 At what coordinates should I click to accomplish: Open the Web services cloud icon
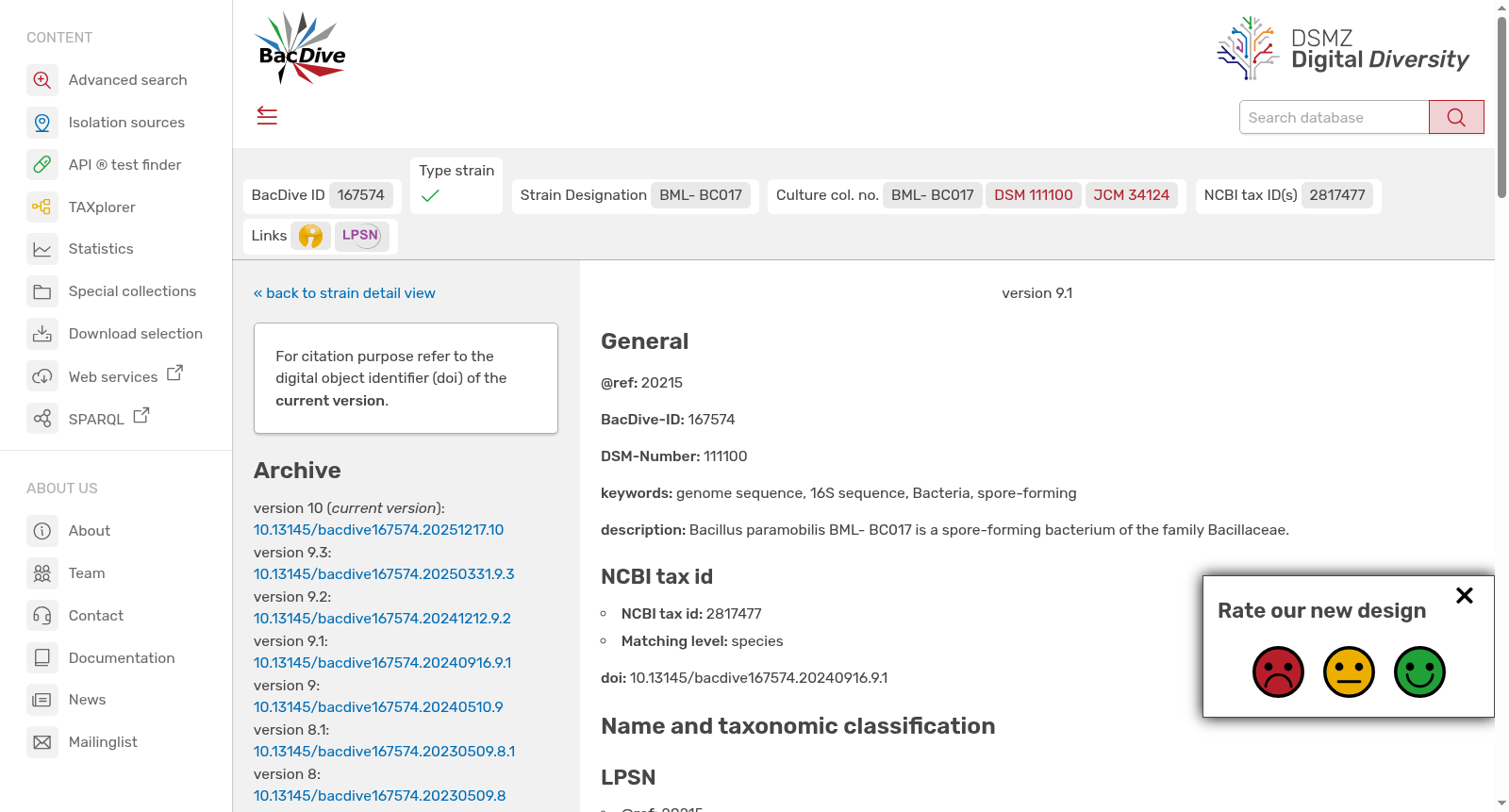[42, 376]
